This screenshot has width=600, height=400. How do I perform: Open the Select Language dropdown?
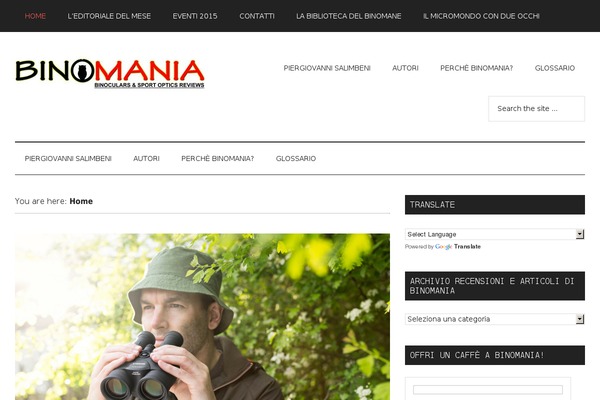(x=494, y=234)
